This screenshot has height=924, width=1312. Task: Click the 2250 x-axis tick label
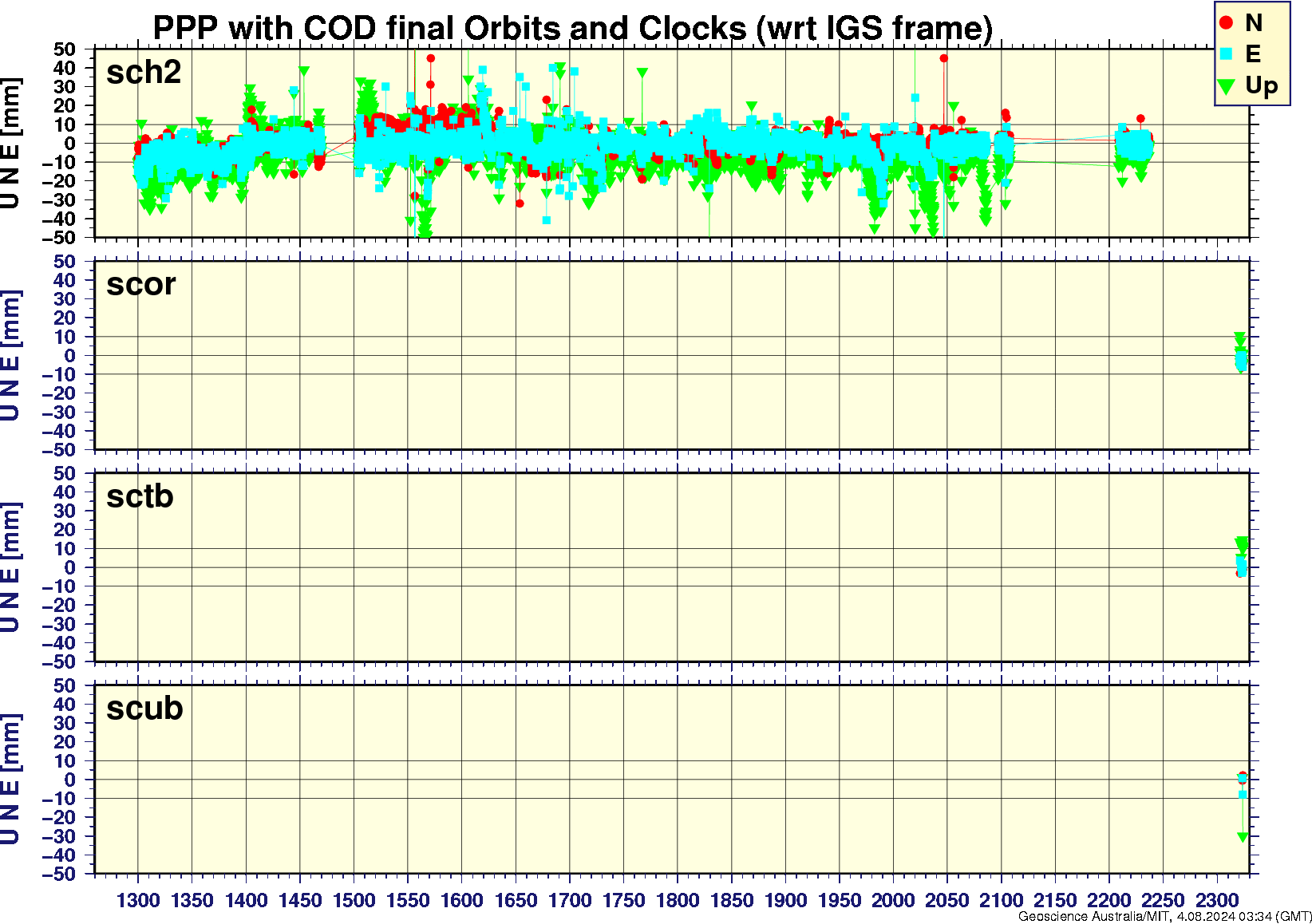pos(1163,900)
